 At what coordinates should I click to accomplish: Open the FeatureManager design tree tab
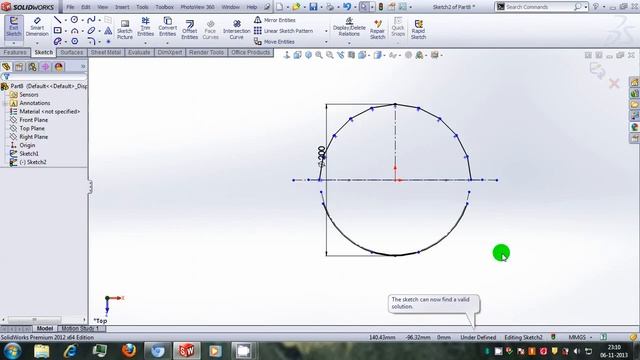(x=6, y=67)
